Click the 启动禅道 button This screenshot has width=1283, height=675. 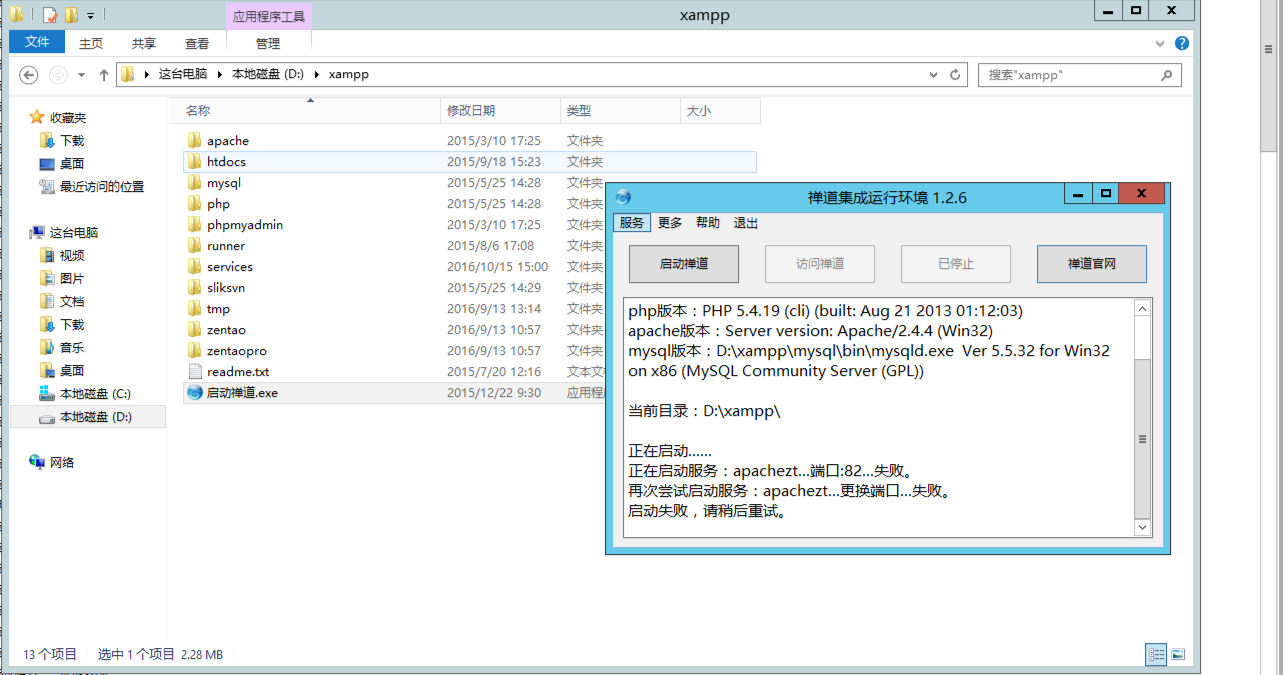tap(684, 264)
